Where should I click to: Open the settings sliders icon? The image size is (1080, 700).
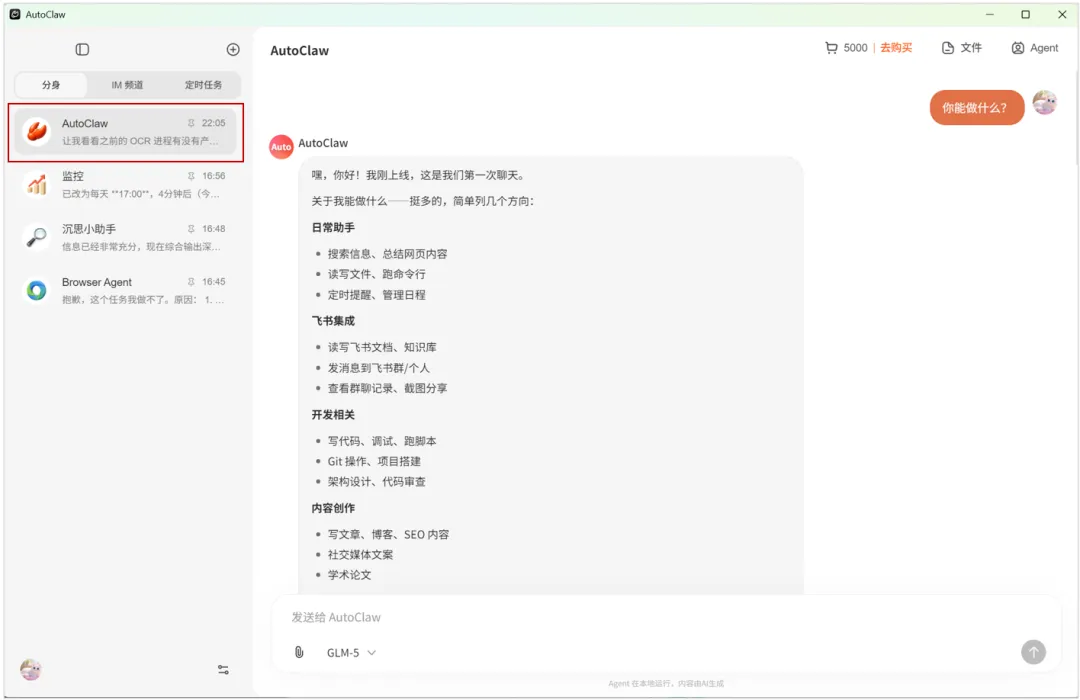point(223,670)
